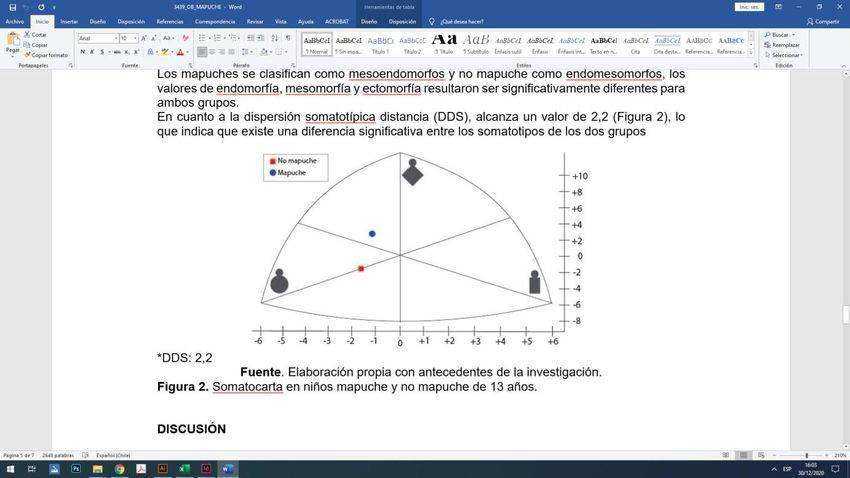
Task: Expand Buscar search options arrow
Action: [794, 35]
